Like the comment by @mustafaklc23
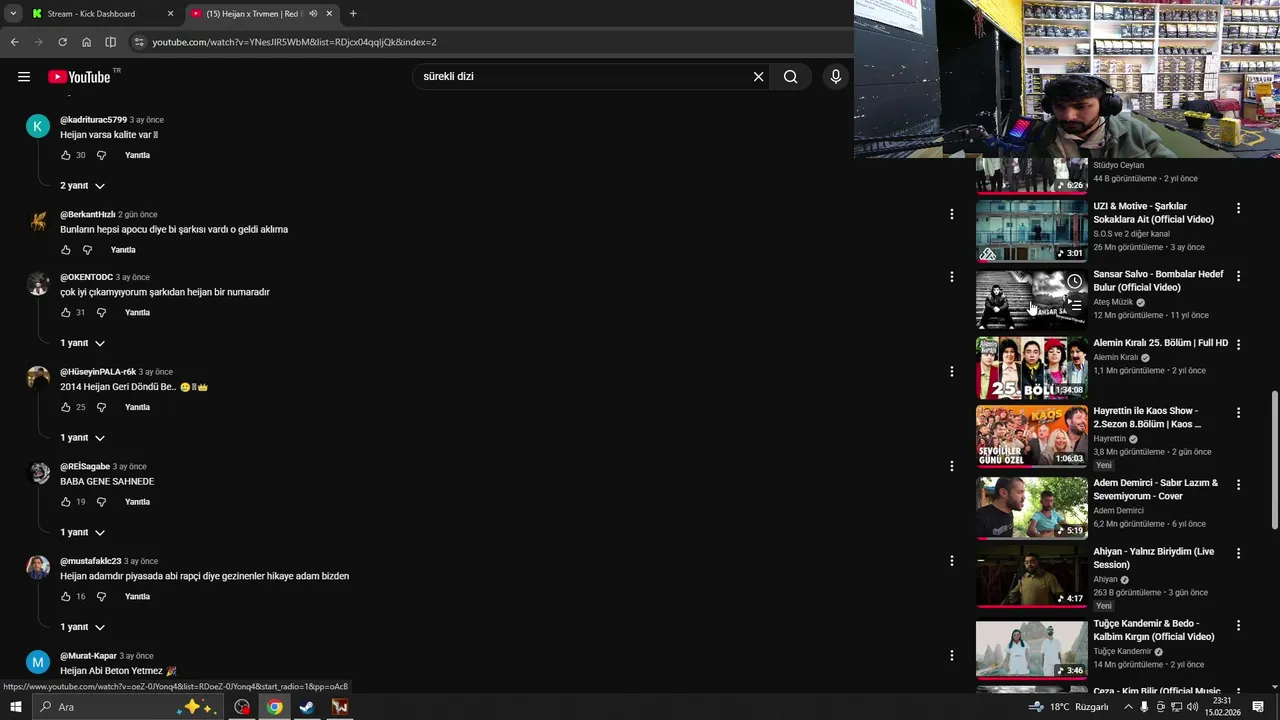Screen dimensions: 1280x720 coord(66,597)
